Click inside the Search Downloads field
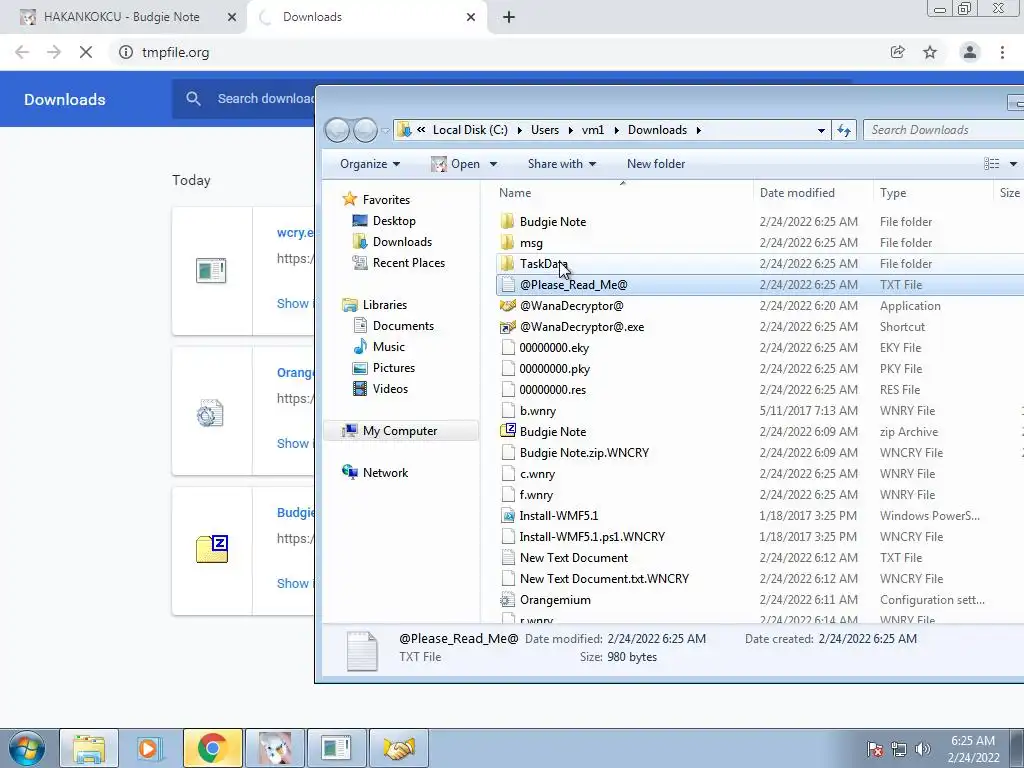 (x=944, y=130)
